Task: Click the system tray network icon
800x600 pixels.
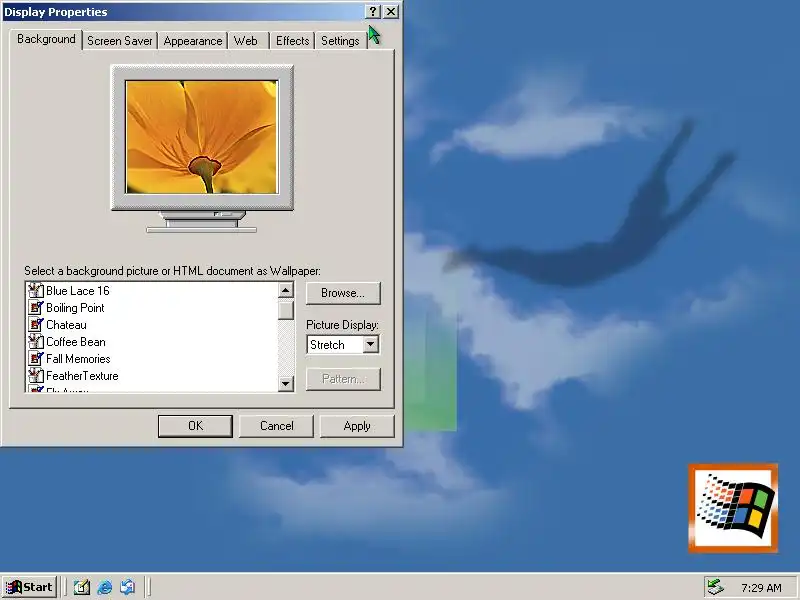Action: pyautogui.click(x=715, y=587)
